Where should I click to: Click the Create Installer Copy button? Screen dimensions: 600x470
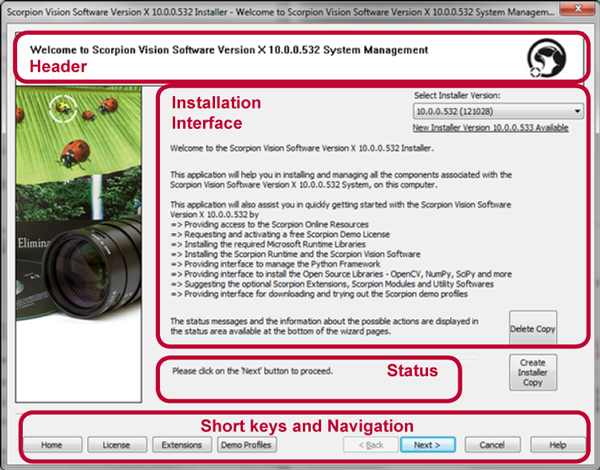(x=533, y=372)
